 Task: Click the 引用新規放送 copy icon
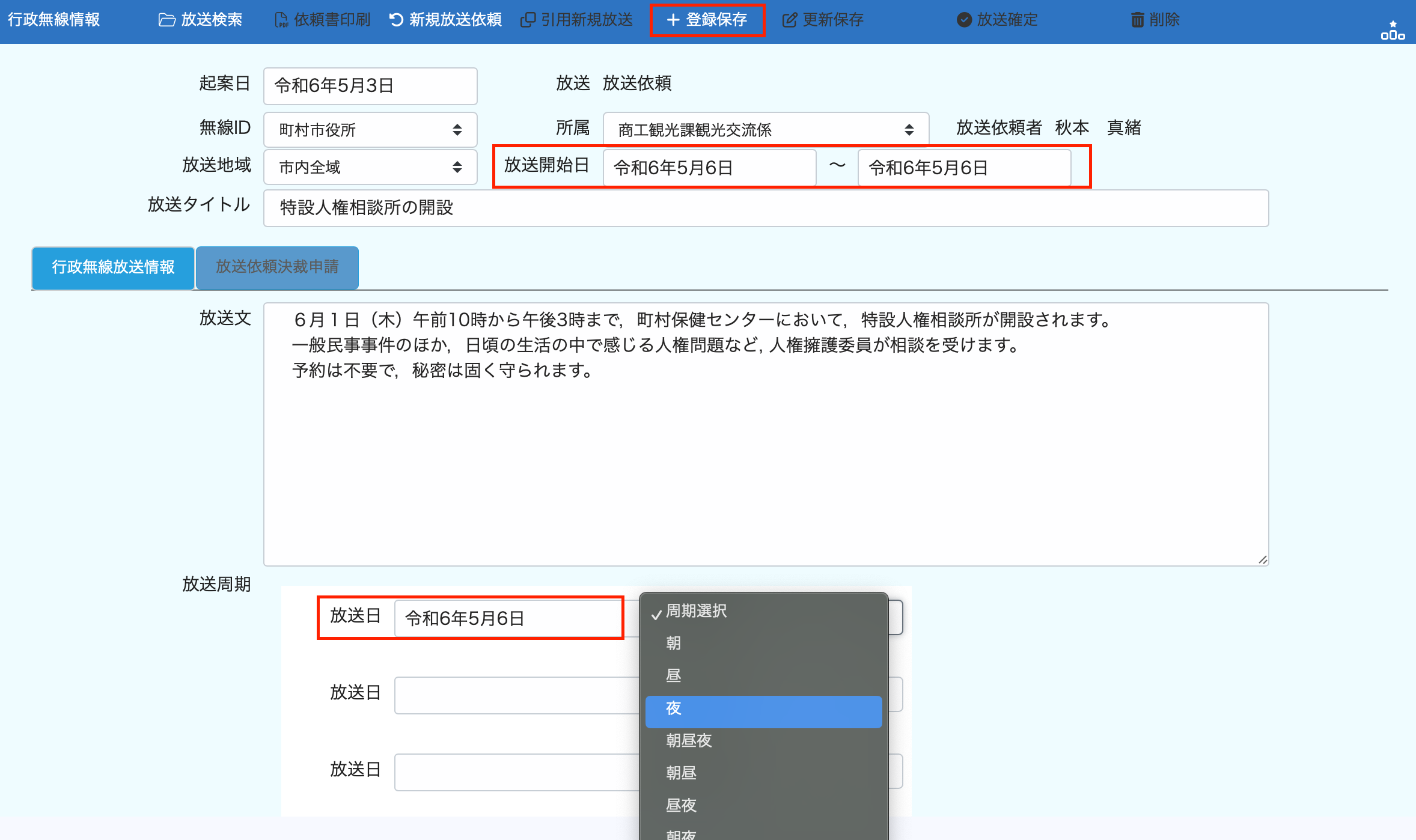(527, 20)
